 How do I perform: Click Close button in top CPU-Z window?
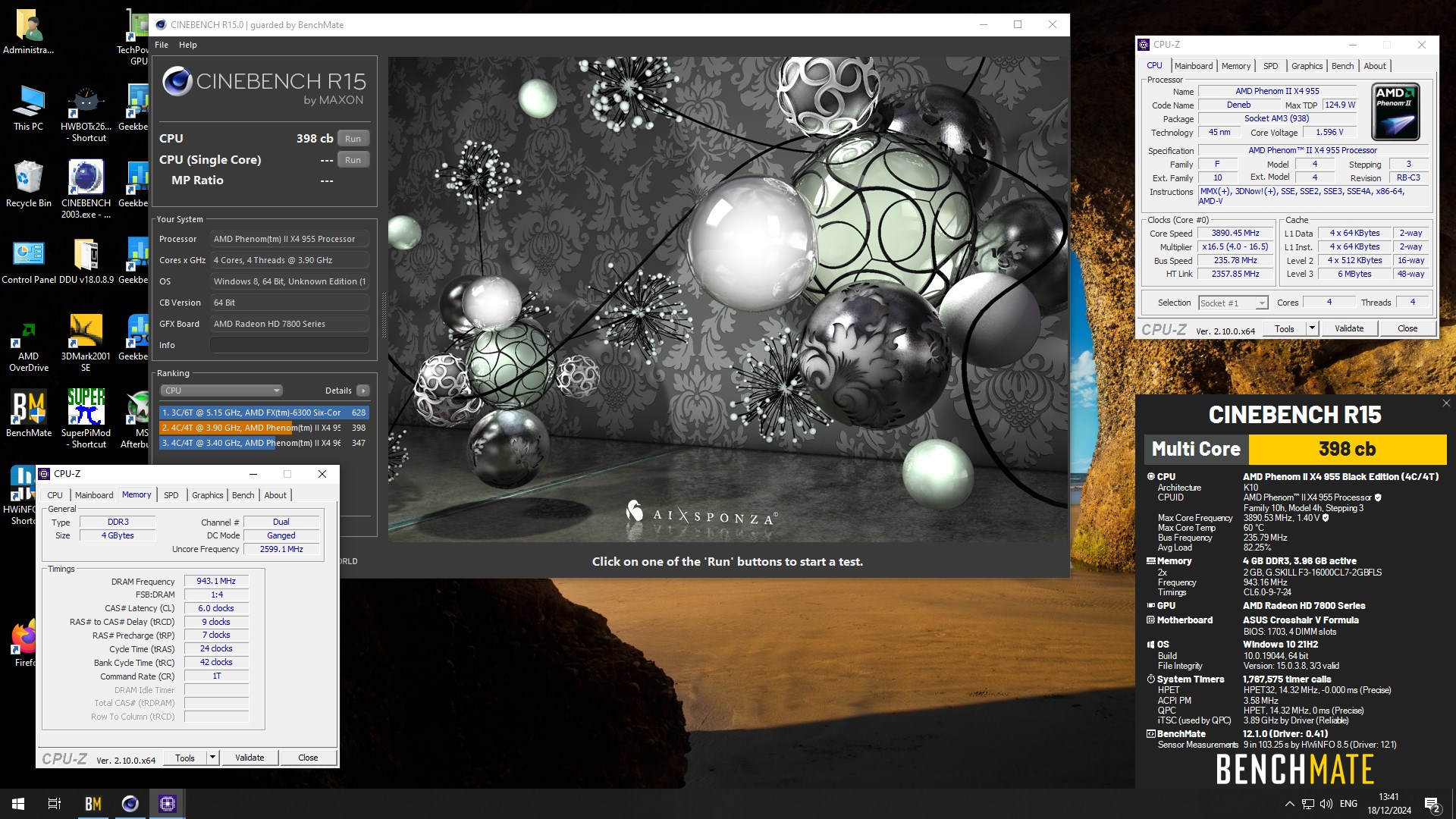coord(1407,328)
